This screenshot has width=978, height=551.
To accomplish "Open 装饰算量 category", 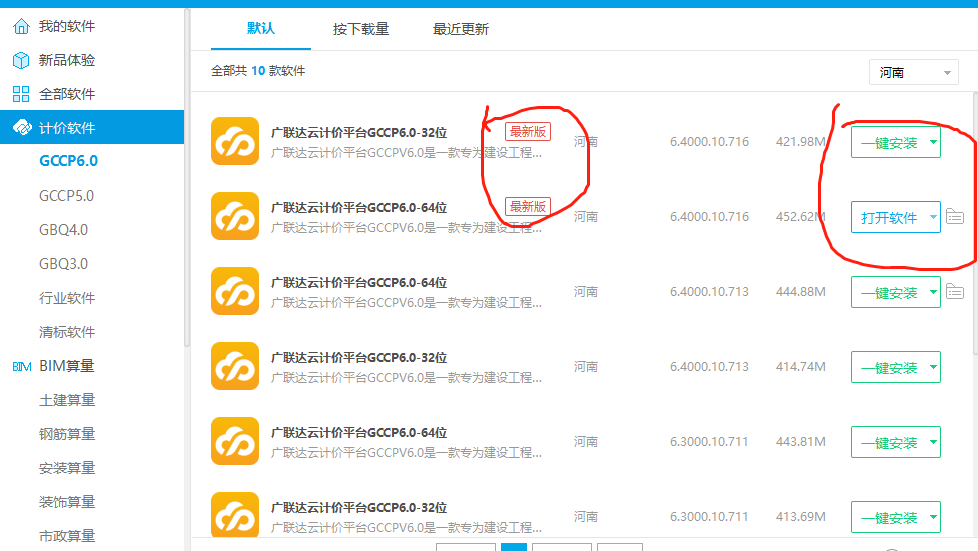I will pyautogui.click(x=67, y=502).
